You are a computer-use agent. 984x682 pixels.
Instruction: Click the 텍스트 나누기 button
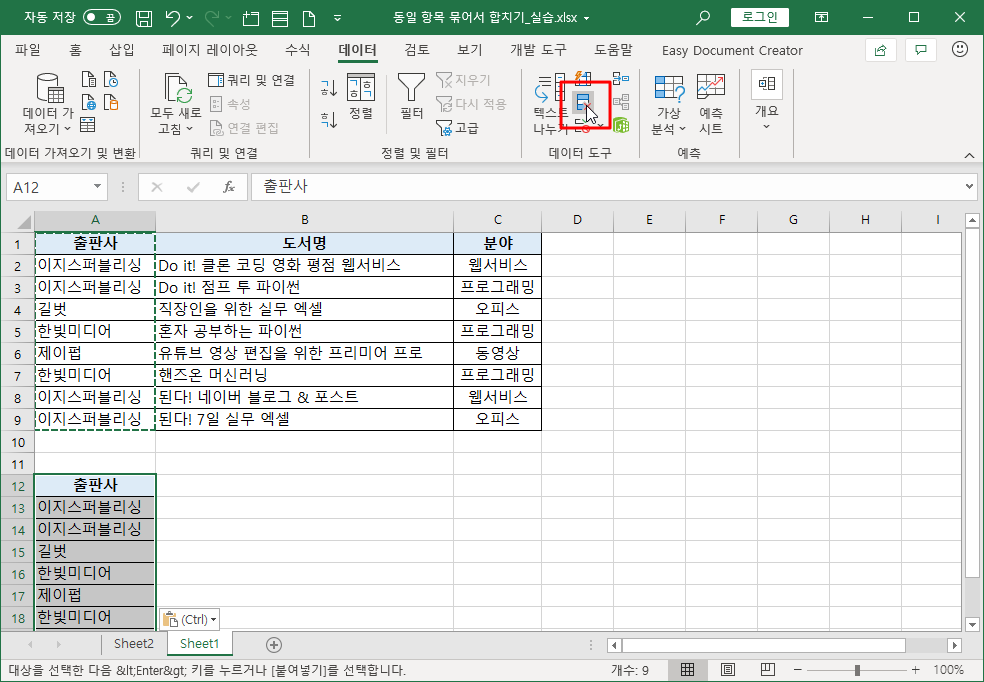click(x=550, y=104)
